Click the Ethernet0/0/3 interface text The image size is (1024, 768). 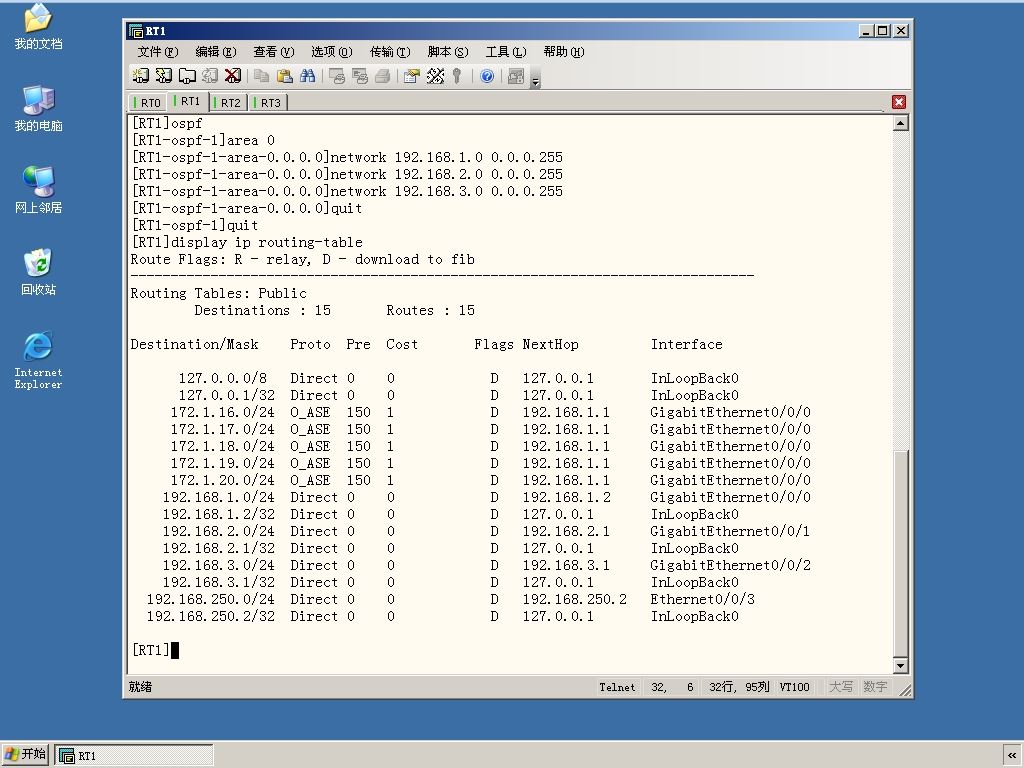click(703, 599)
